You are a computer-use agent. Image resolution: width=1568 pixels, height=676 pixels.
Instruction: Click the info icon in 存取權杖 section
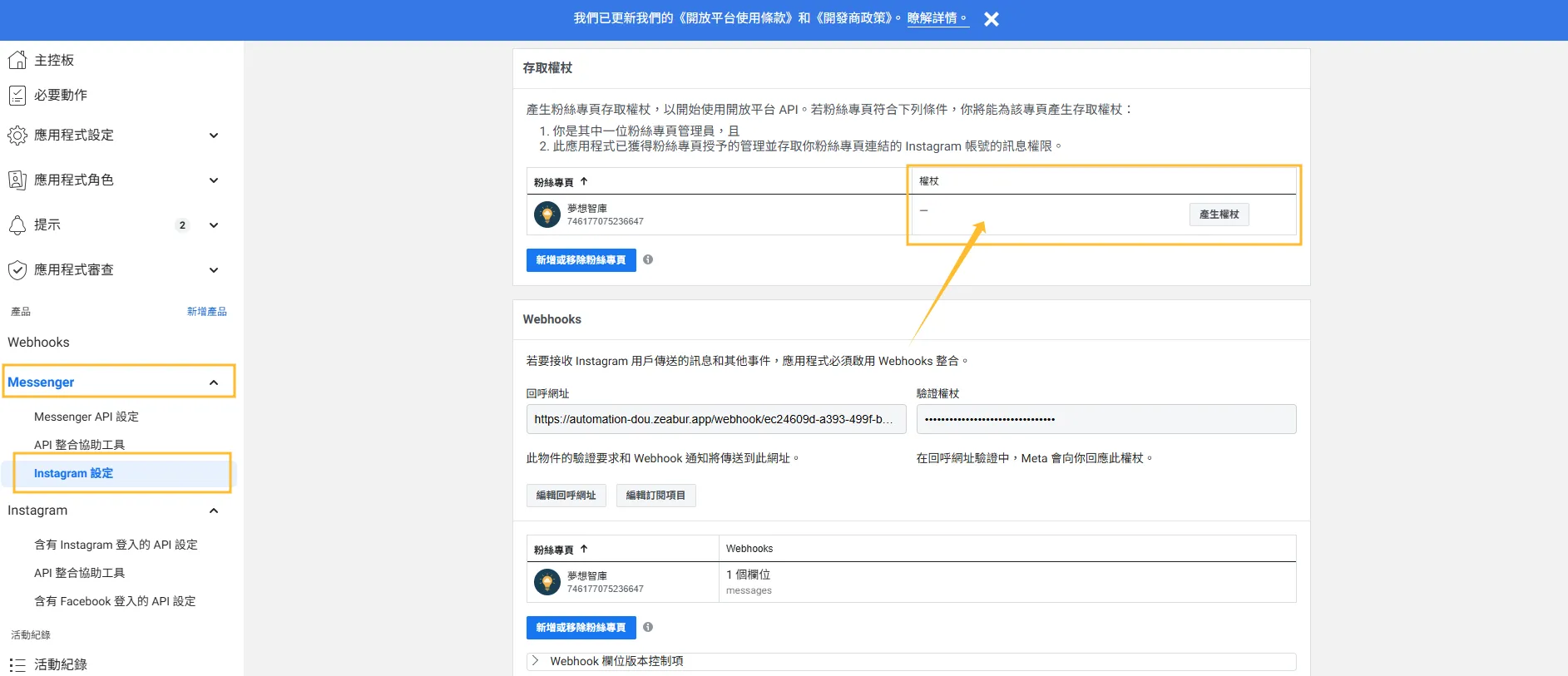[x=648, y=259]
